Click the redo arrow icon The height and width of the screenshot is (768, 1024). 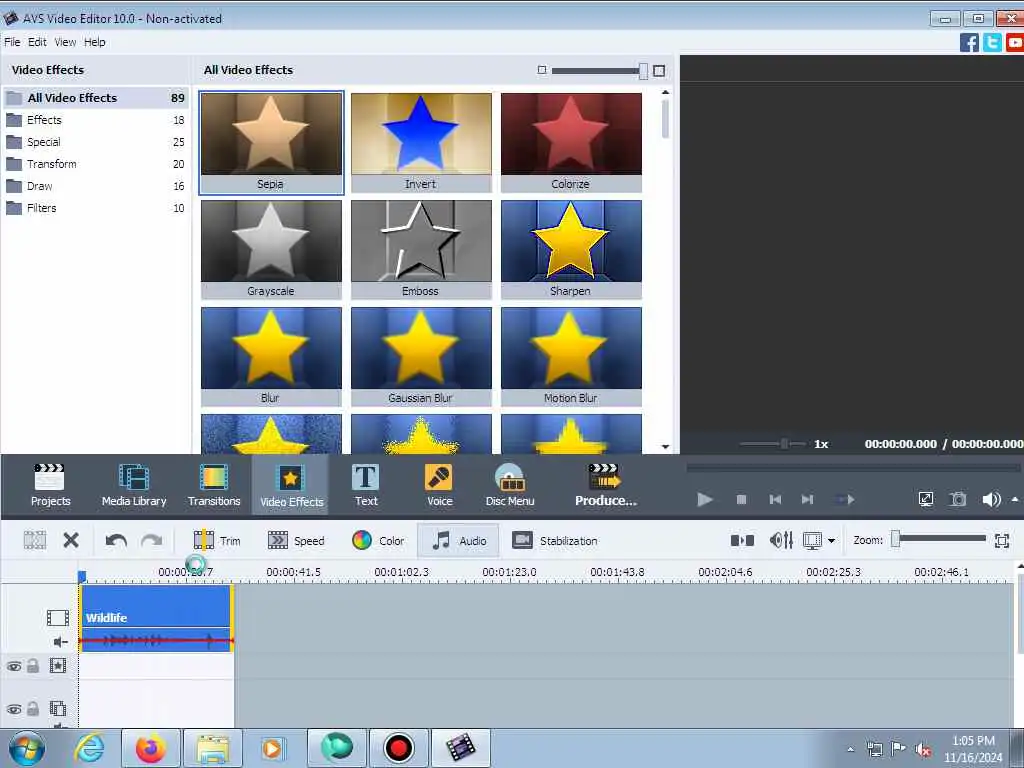tap(152, 541)
